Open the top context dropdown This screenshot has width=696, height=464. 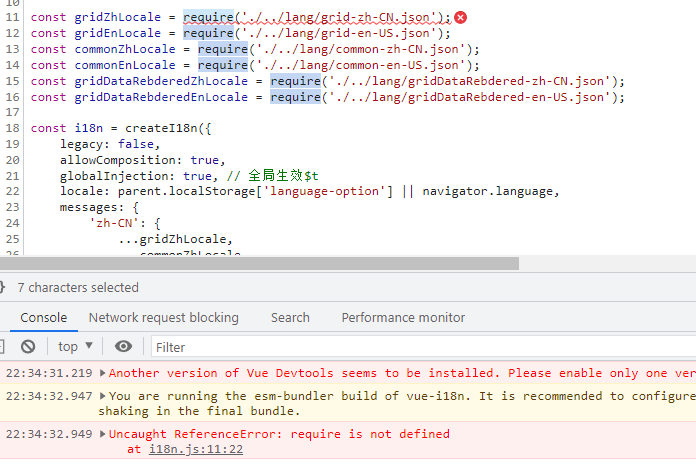[75, 346]
